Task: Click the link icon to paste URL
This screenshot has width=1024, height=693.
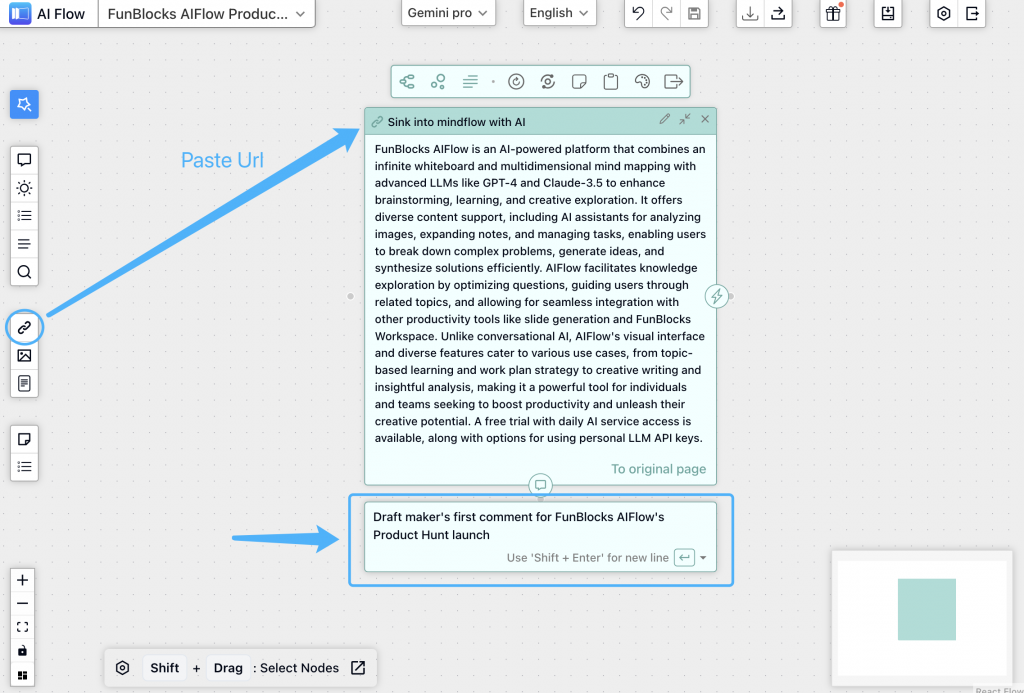Action: tap(24, 327)
